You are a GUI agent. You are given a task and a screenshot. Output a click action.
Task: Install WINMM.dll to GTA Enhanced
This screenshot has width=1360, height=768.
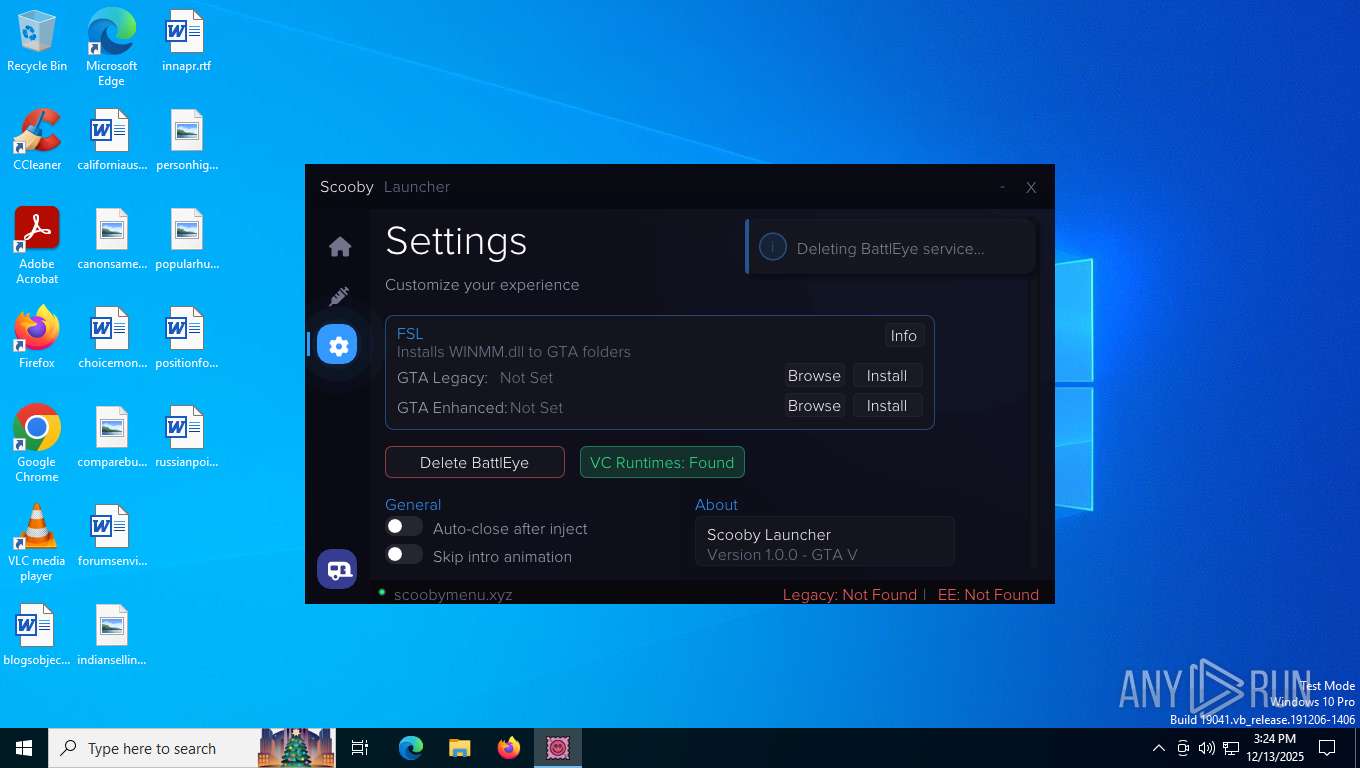(x=887, y=406)
